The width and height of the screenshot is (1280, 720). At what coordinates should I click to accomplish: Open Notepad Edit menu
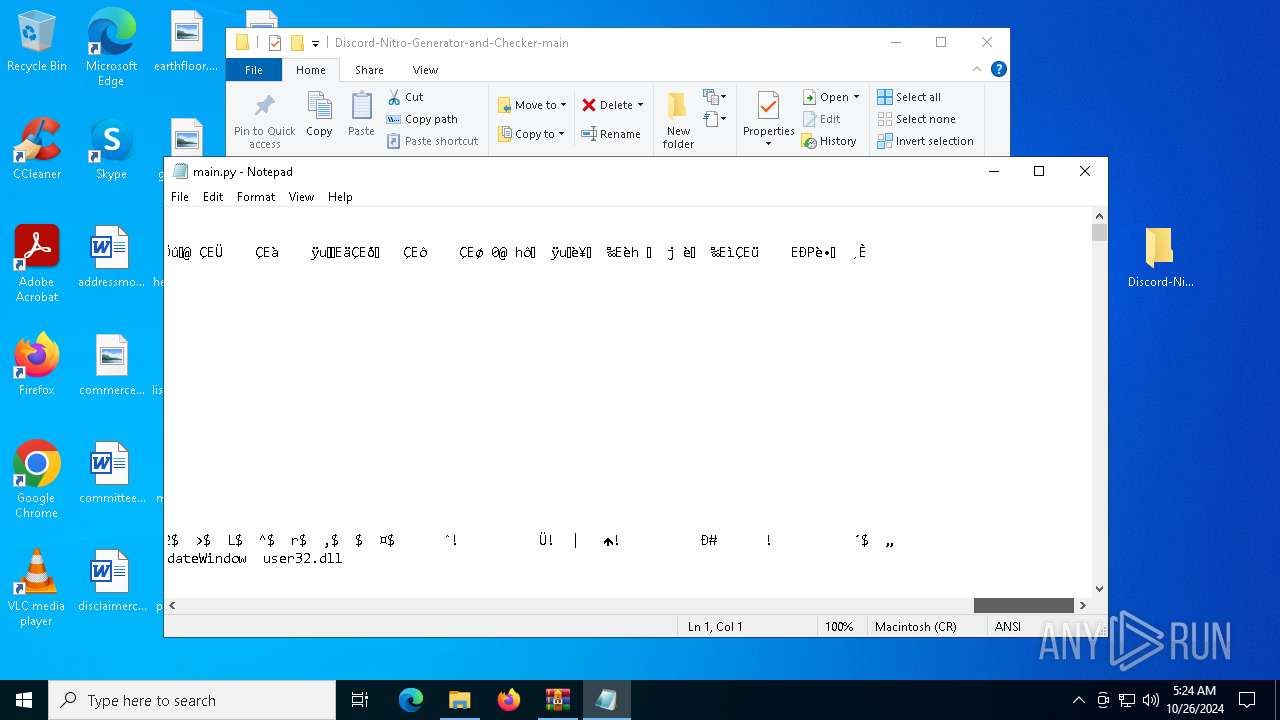pyautogui.click(x=213, y=197)
